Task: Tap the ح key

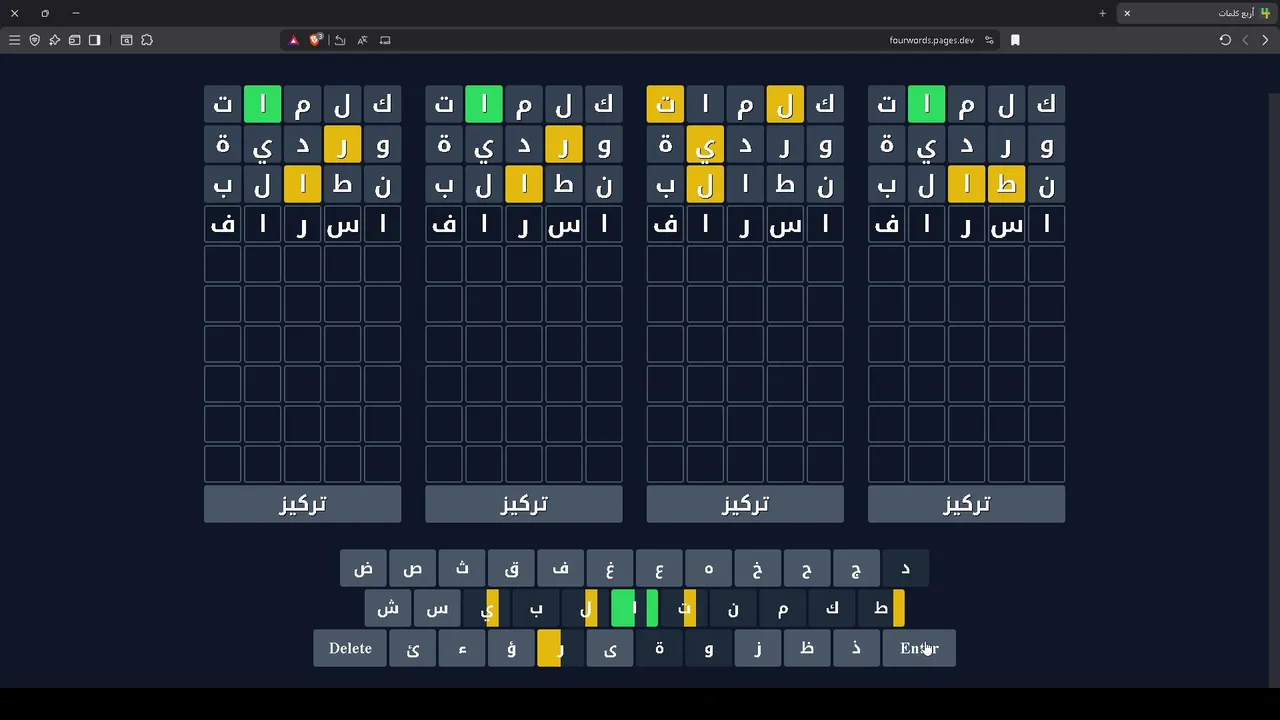Action: click(807, 569)
